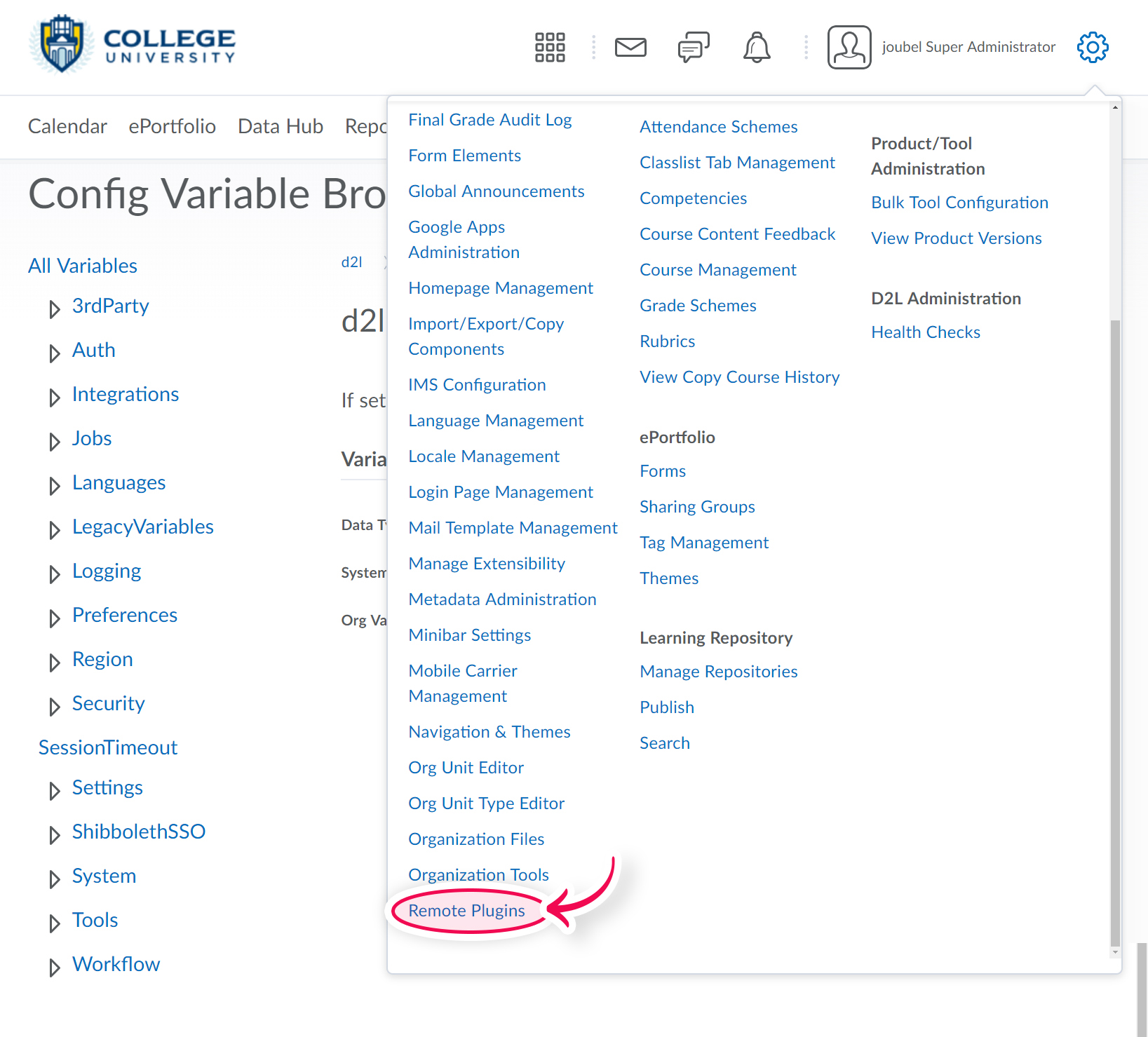The height and width of the screenshot is (1037, 1148).
Task: Click the admin menu vertical scrollbar
Action: point(1115,631)
